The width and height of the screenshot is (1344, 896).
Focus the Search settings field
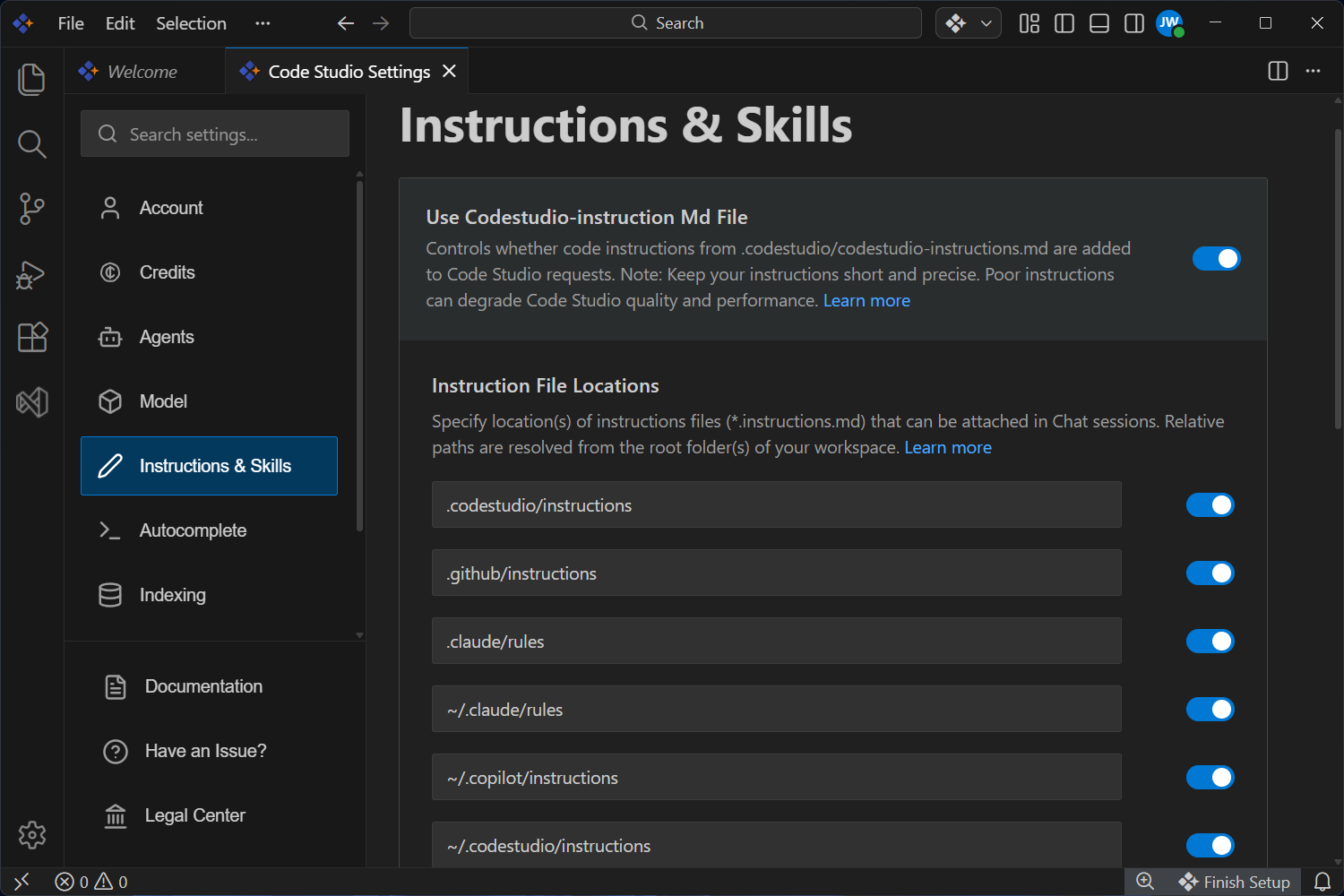[215, 134]
